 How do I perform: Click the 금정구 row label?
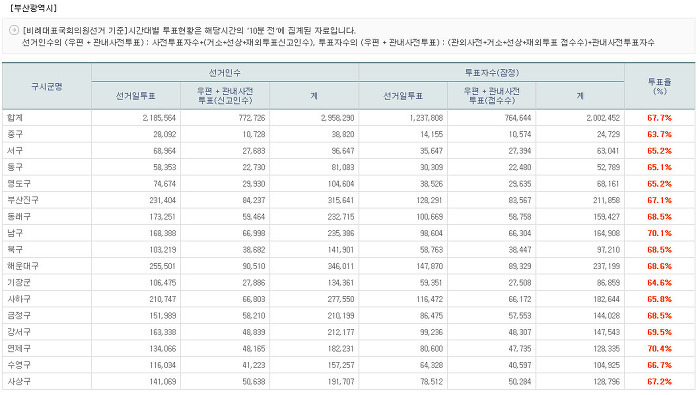(x=19, y=316)
